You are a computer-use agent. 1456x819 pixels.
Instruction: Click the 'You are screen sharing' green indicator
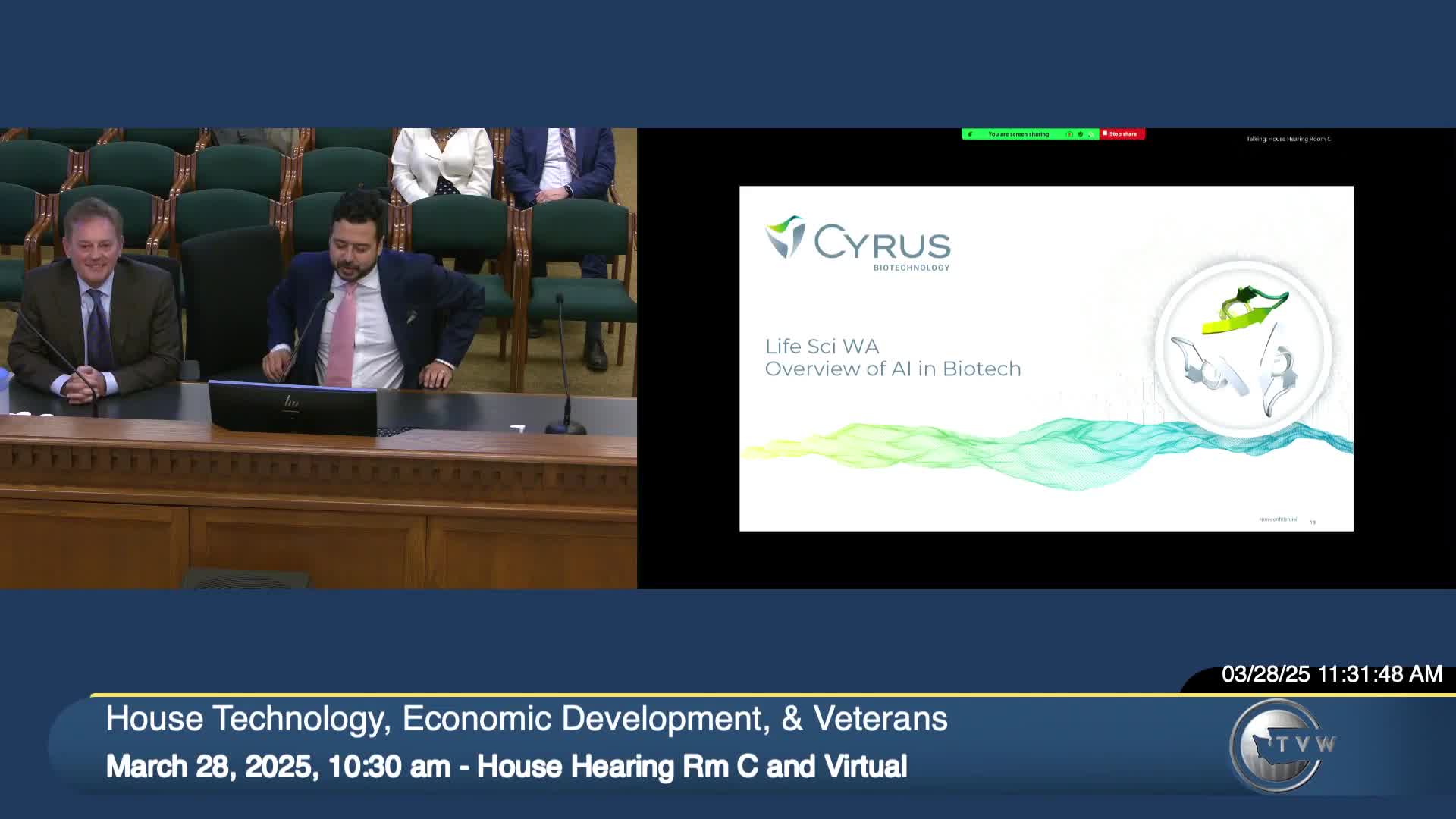(x=1018, y=134)
